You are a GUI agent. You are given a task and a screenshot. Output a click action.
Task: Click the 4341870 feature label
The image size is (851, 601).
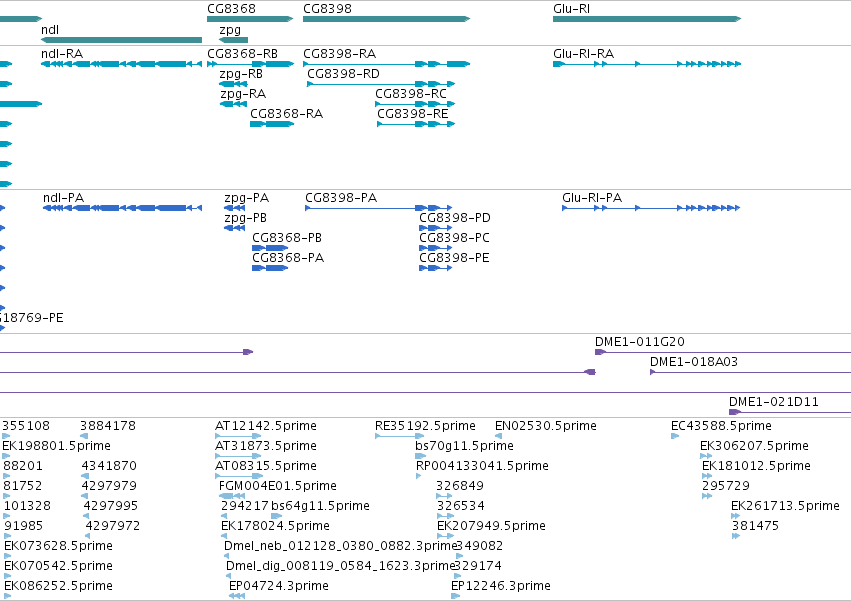click(109, 466)
